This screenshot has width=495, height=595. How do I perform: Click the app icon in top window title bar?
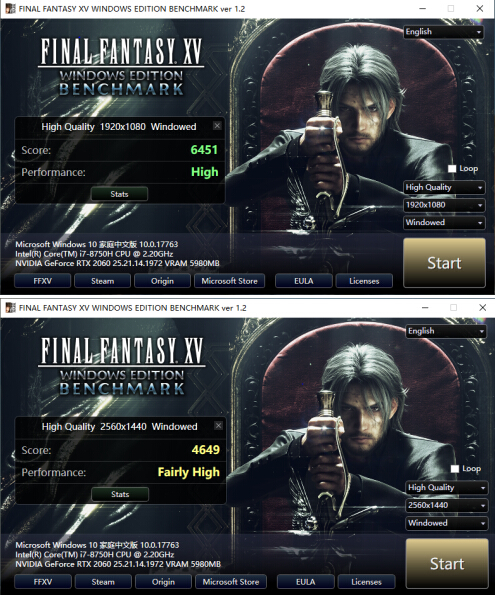click(10, 8)
